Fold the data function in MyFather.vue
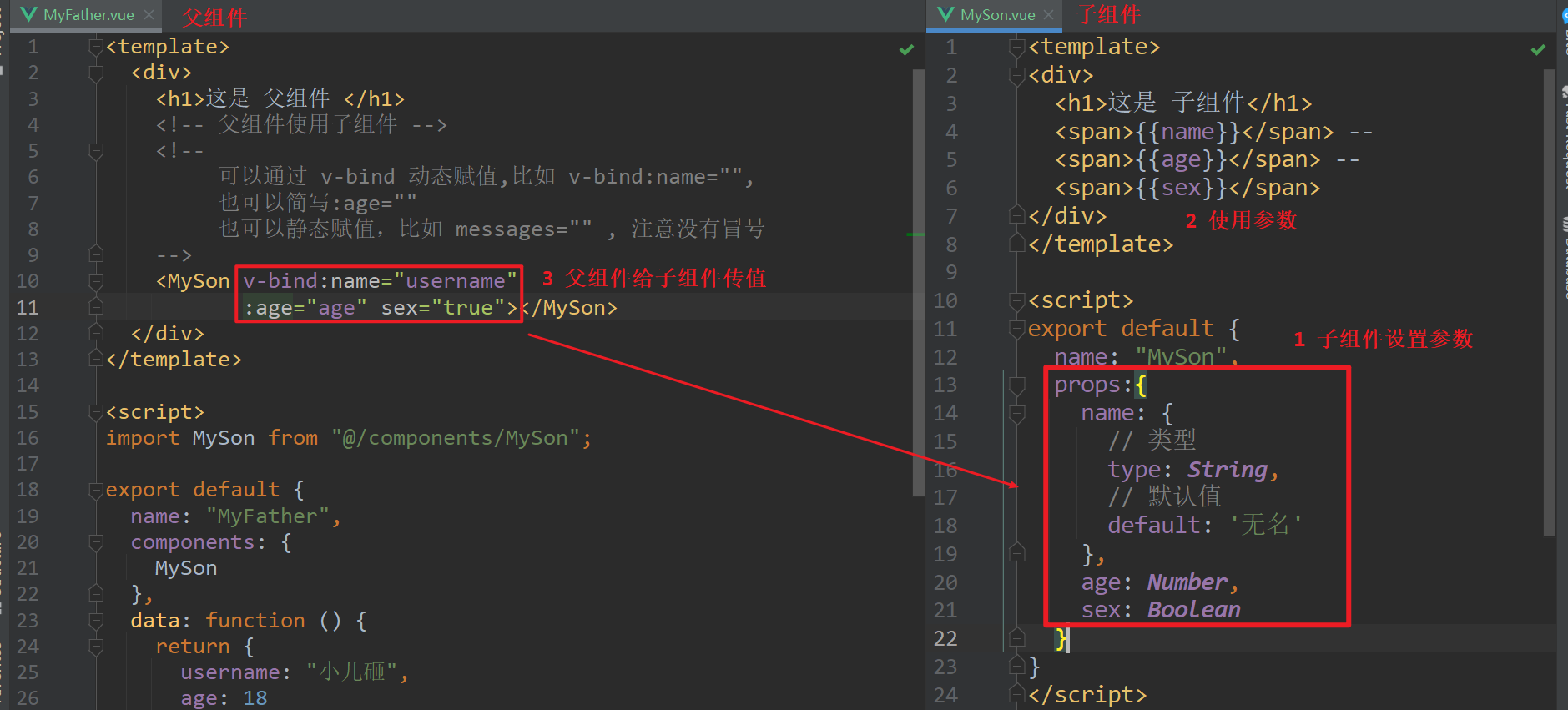 coord(96,621)
